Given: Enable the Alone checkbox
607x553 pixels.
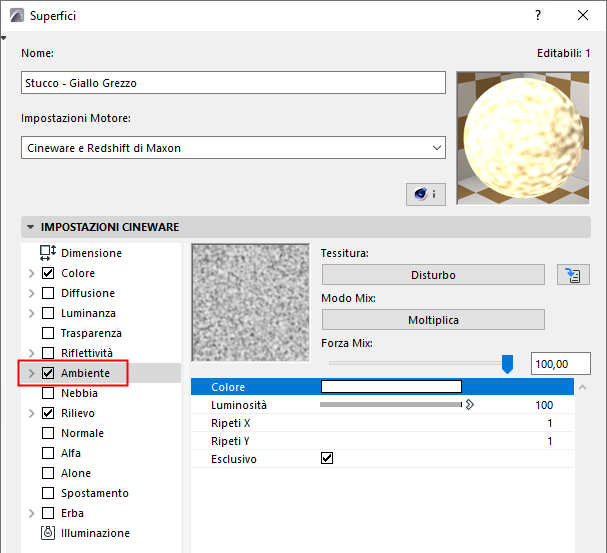Looking at the screenshot, I should pyautogui.click(x=48, y=473).
